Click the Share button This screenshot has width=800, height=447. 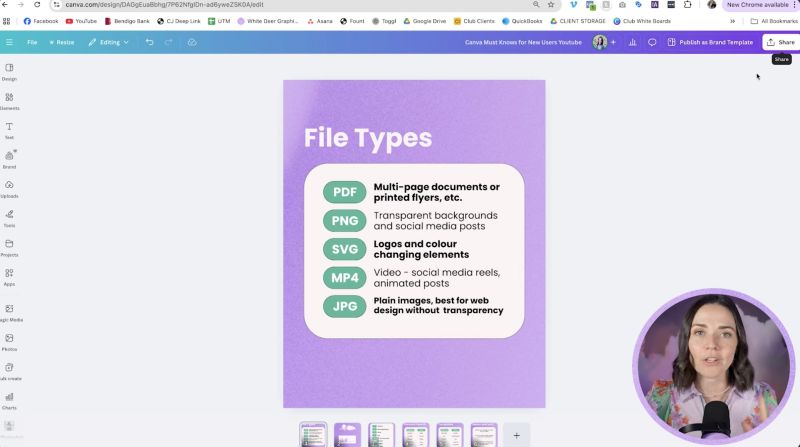[x=781, y=42]
